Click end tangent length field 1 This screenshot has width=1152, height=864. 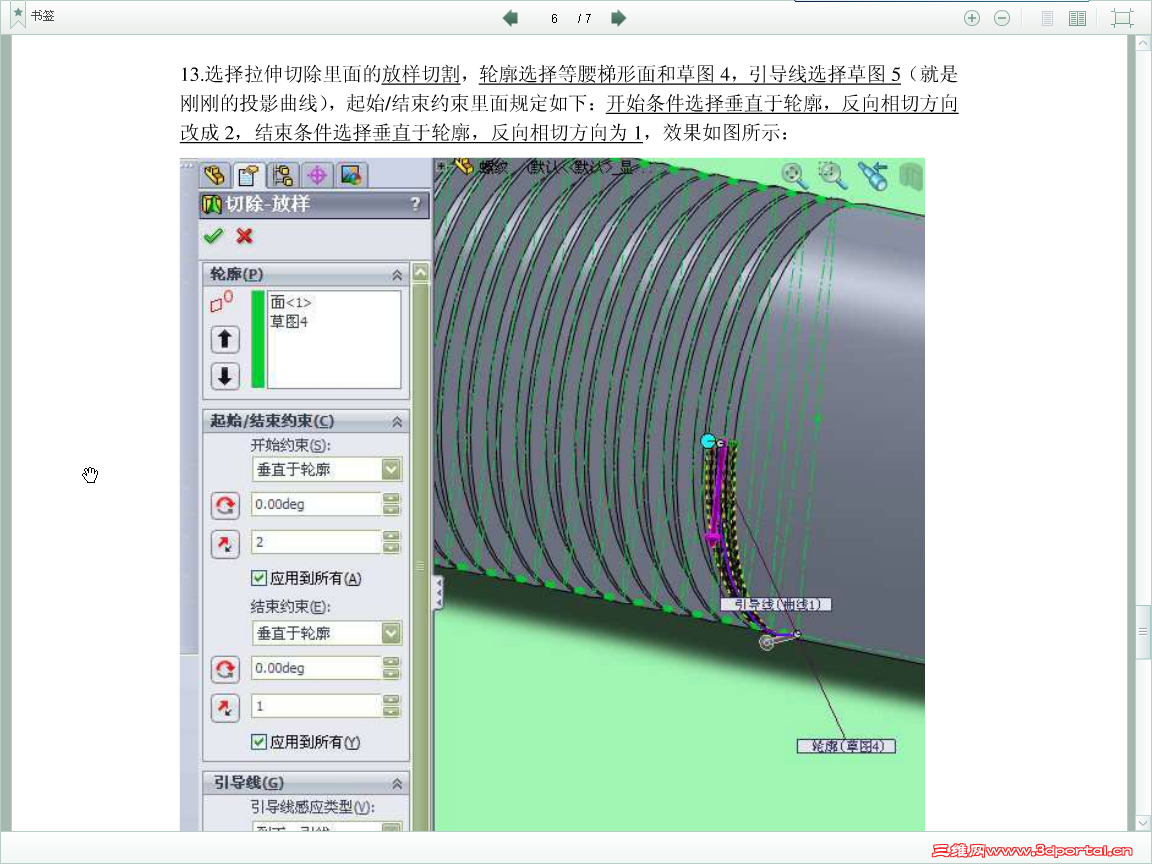[316, 706]
